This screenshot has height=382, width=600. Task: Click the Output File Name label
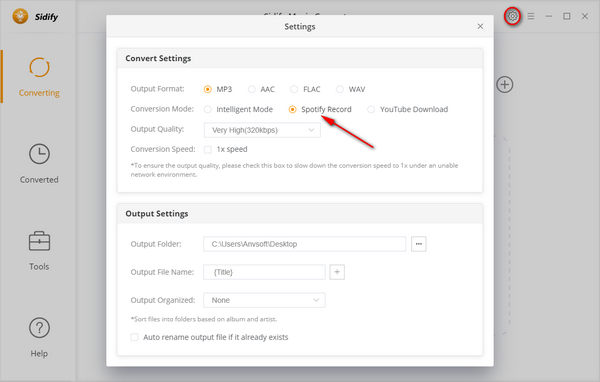point(162,272)
